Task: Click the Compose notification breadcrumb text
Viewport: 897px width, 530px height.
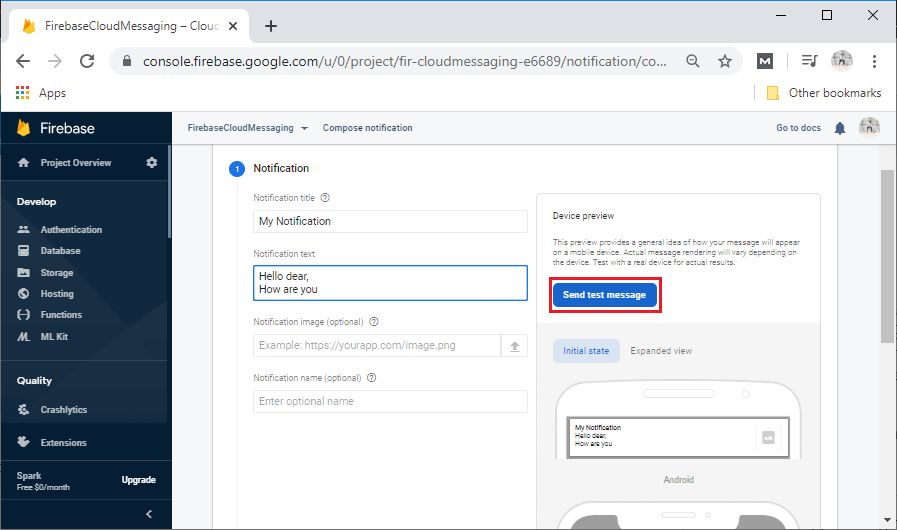Action: point(367,128)
